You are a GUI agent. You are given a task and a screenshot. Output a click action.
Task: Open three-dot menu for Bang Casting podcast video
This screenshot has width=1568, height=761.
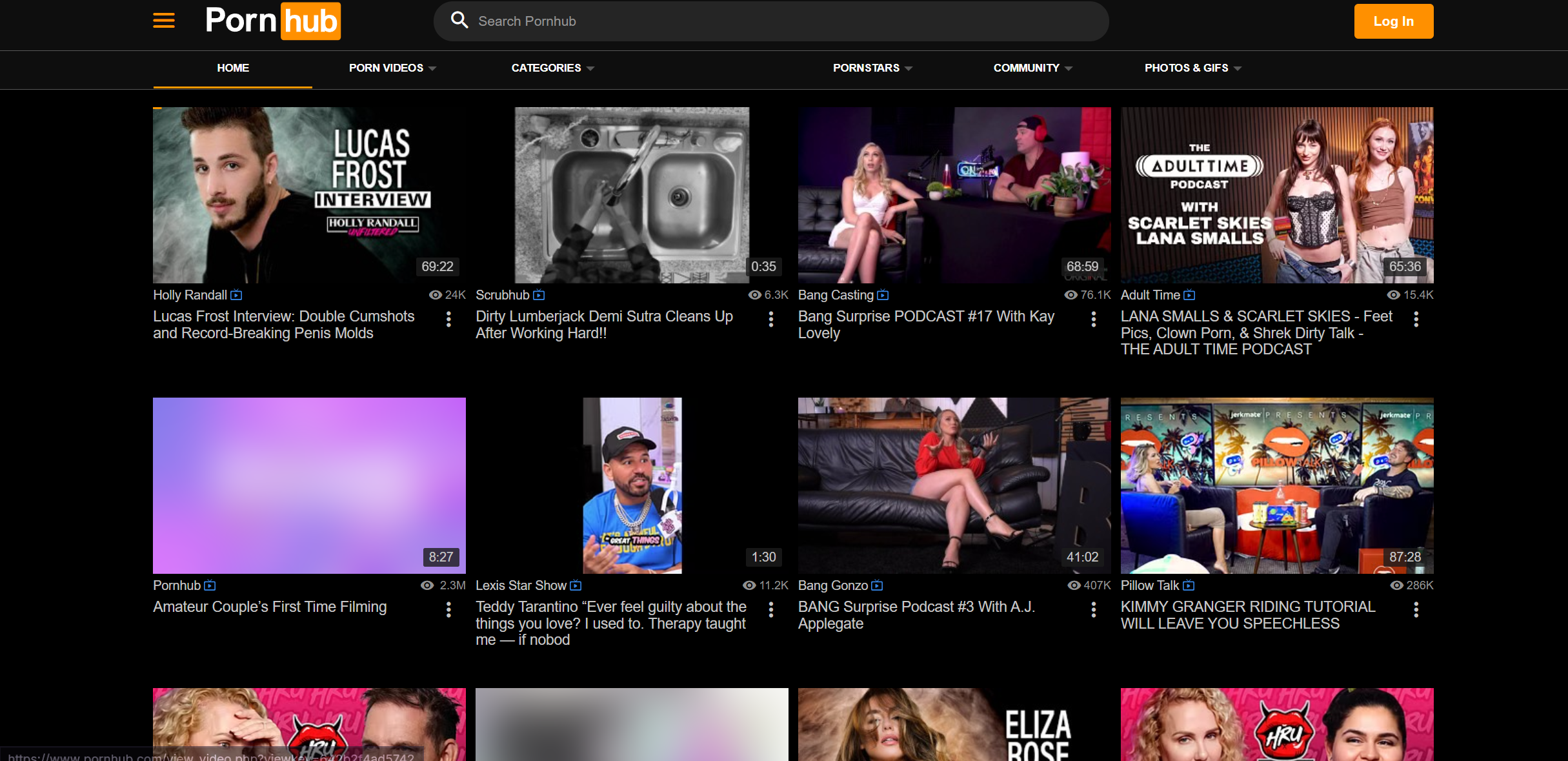click(x=1093, y=319)
